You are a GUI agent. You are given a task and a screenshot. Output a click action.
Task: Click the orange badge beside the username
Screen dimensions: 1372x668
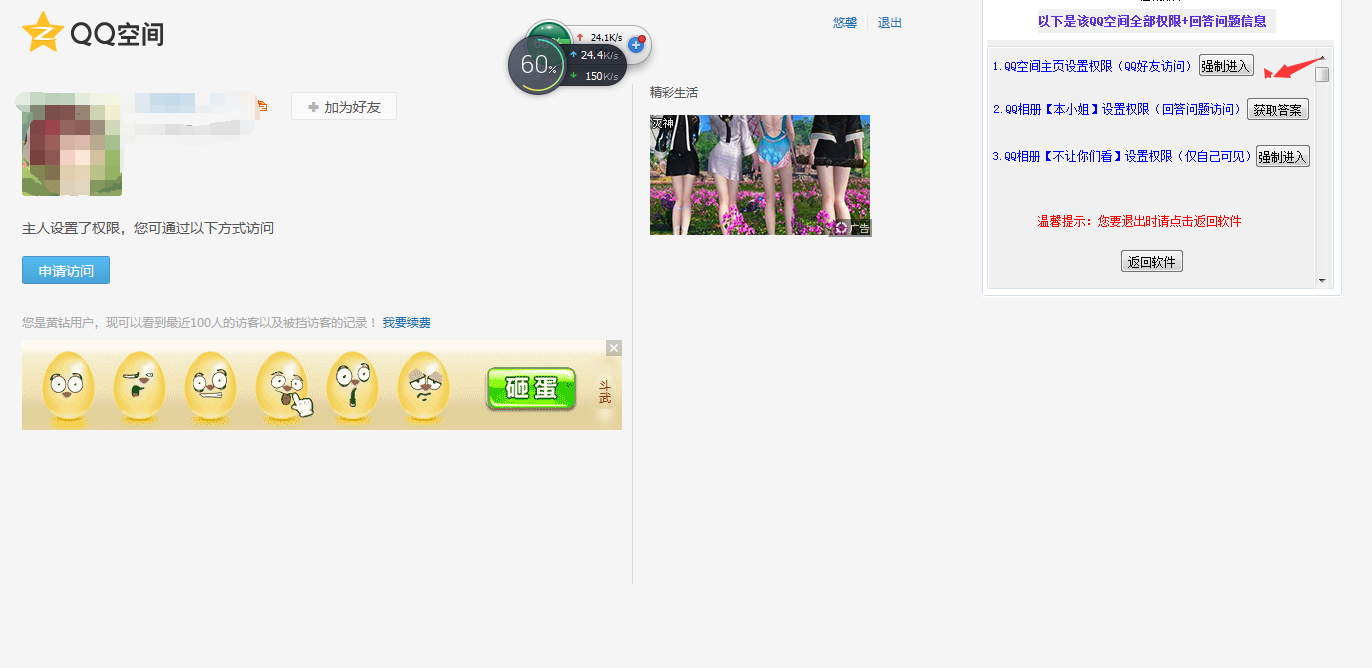262,106
